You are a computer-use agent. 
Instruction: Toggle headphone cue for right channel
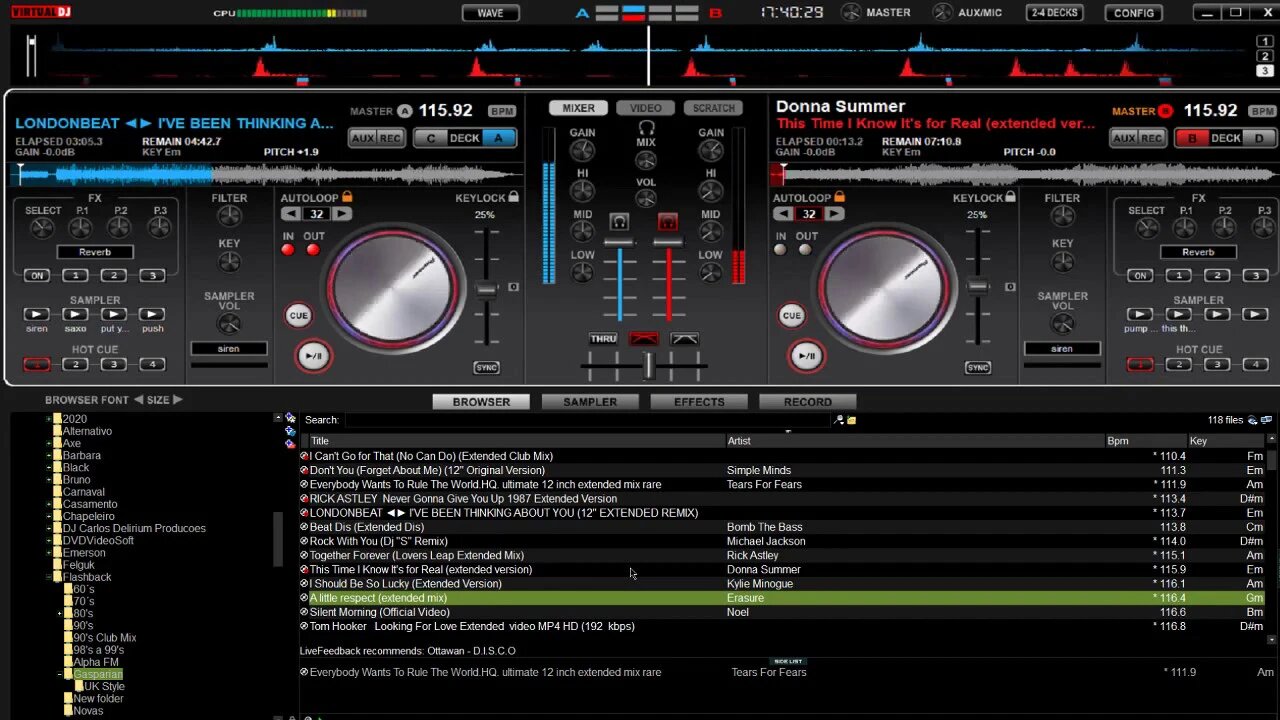[668, 221]
